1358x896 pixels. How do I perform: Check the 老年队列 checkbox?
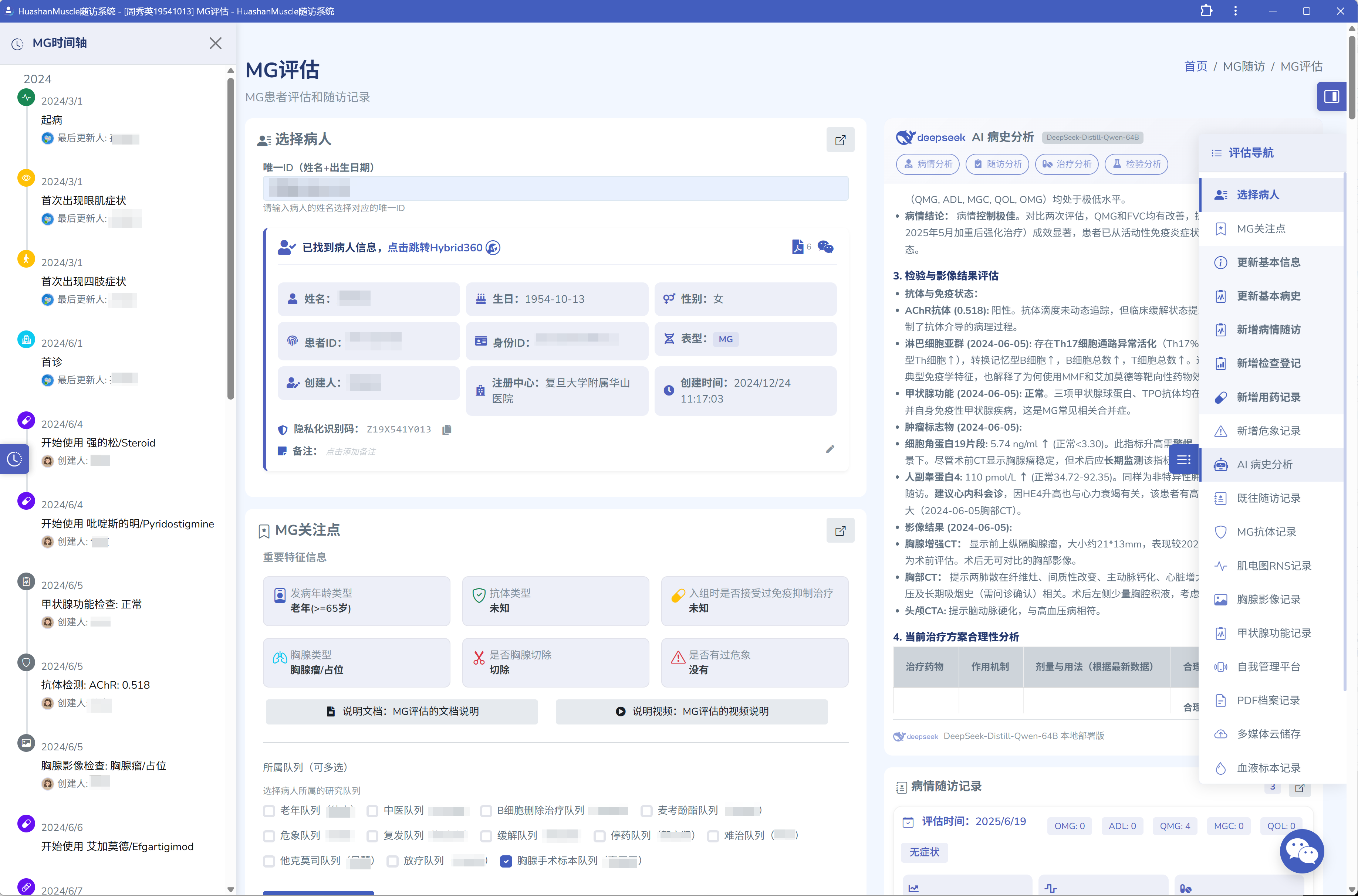pos(268,811)
